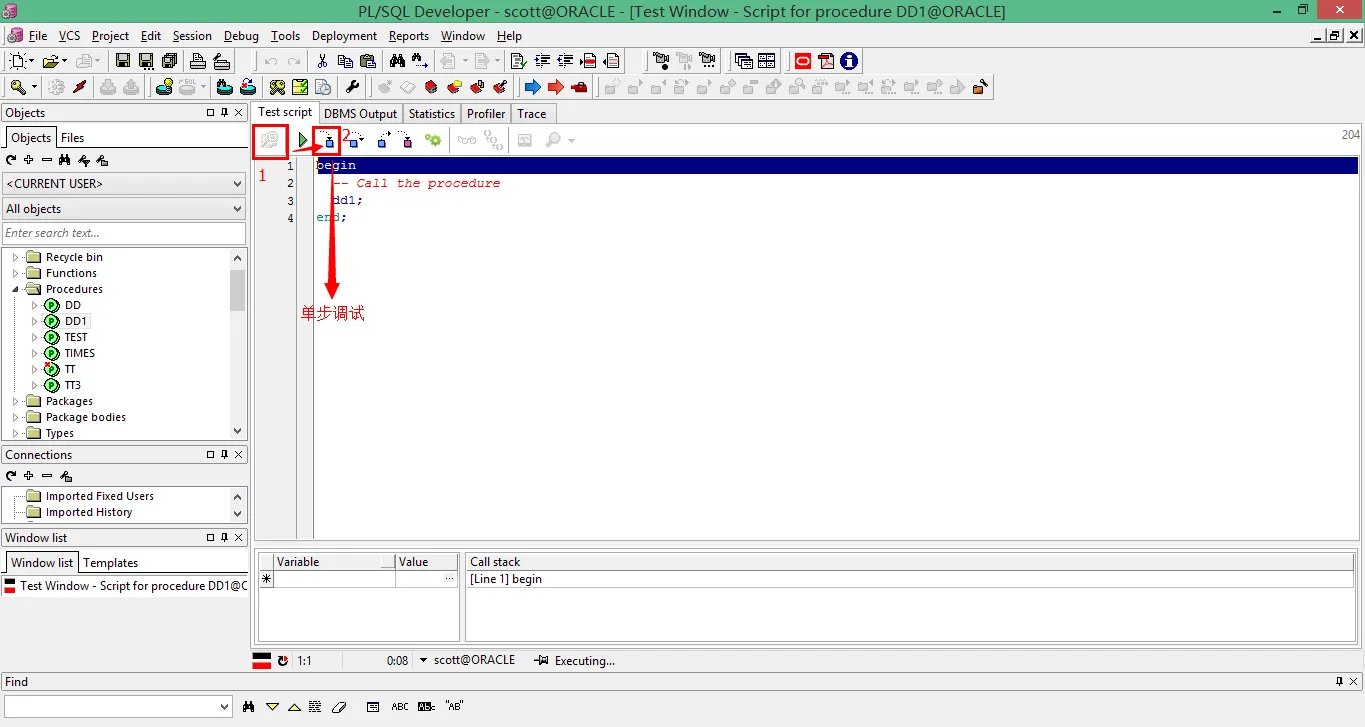Open the Tools menu
The image size is (1365, 727).
[x=285, y=36]
